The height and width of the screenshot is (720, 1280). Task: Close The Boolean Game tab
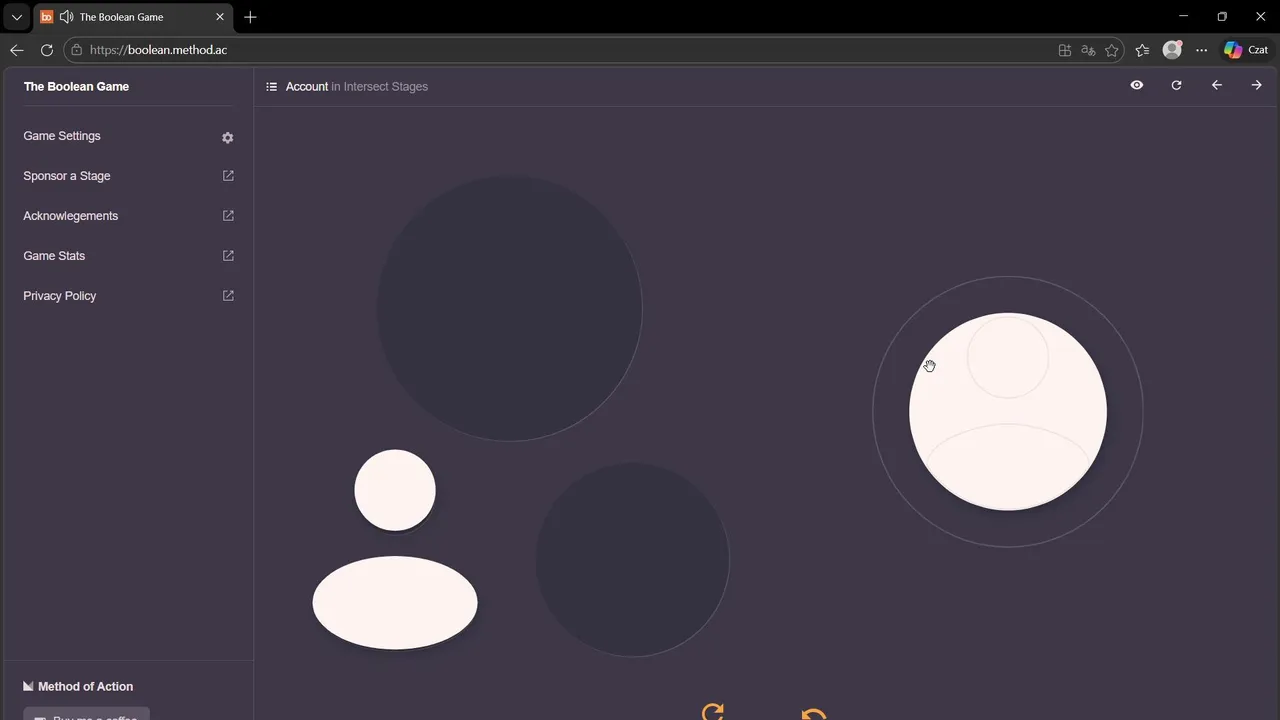(x=220, y=17)
